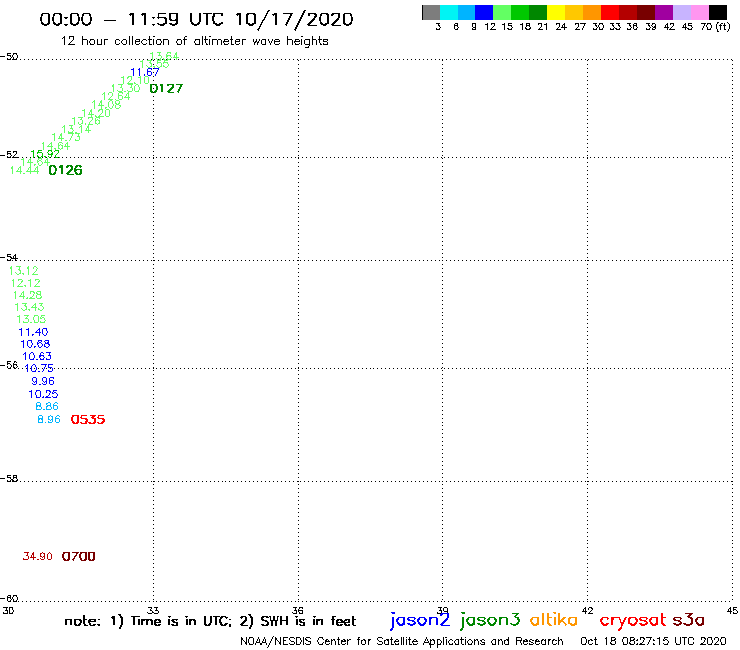740x650 pixels.
Task: Click the -54 latitude axis label
Action: click(9, 257)
